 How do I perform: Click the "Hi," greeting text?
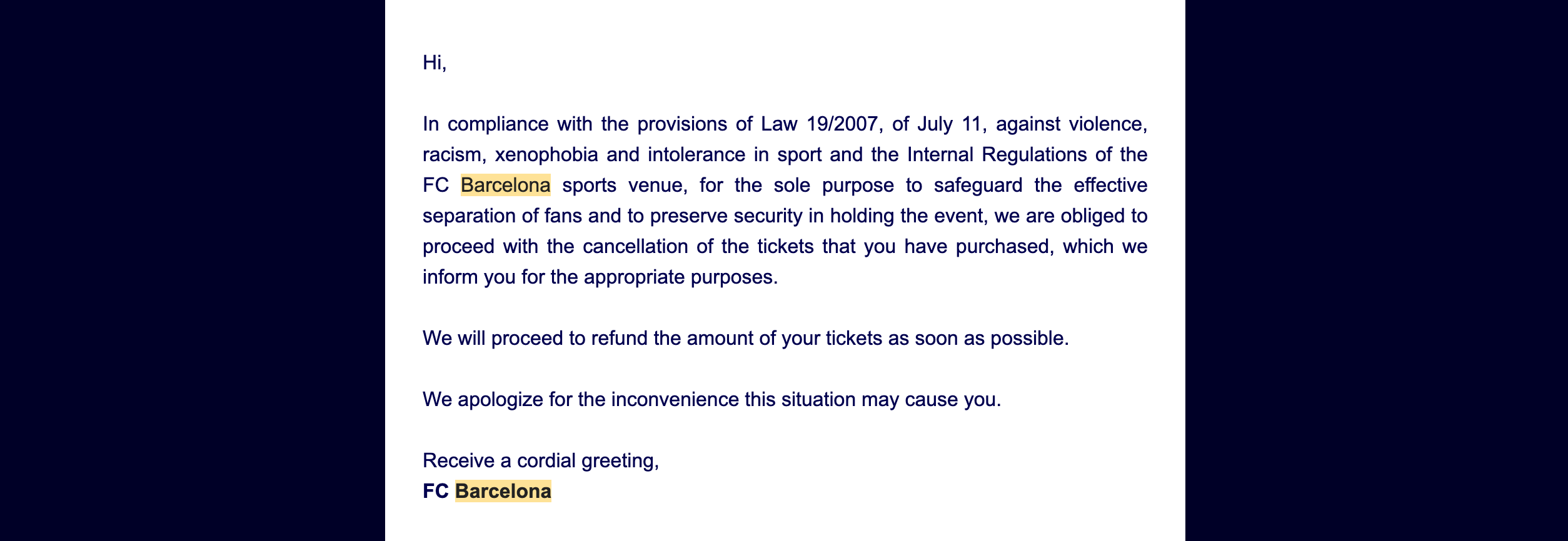click(x=435, y=63)
